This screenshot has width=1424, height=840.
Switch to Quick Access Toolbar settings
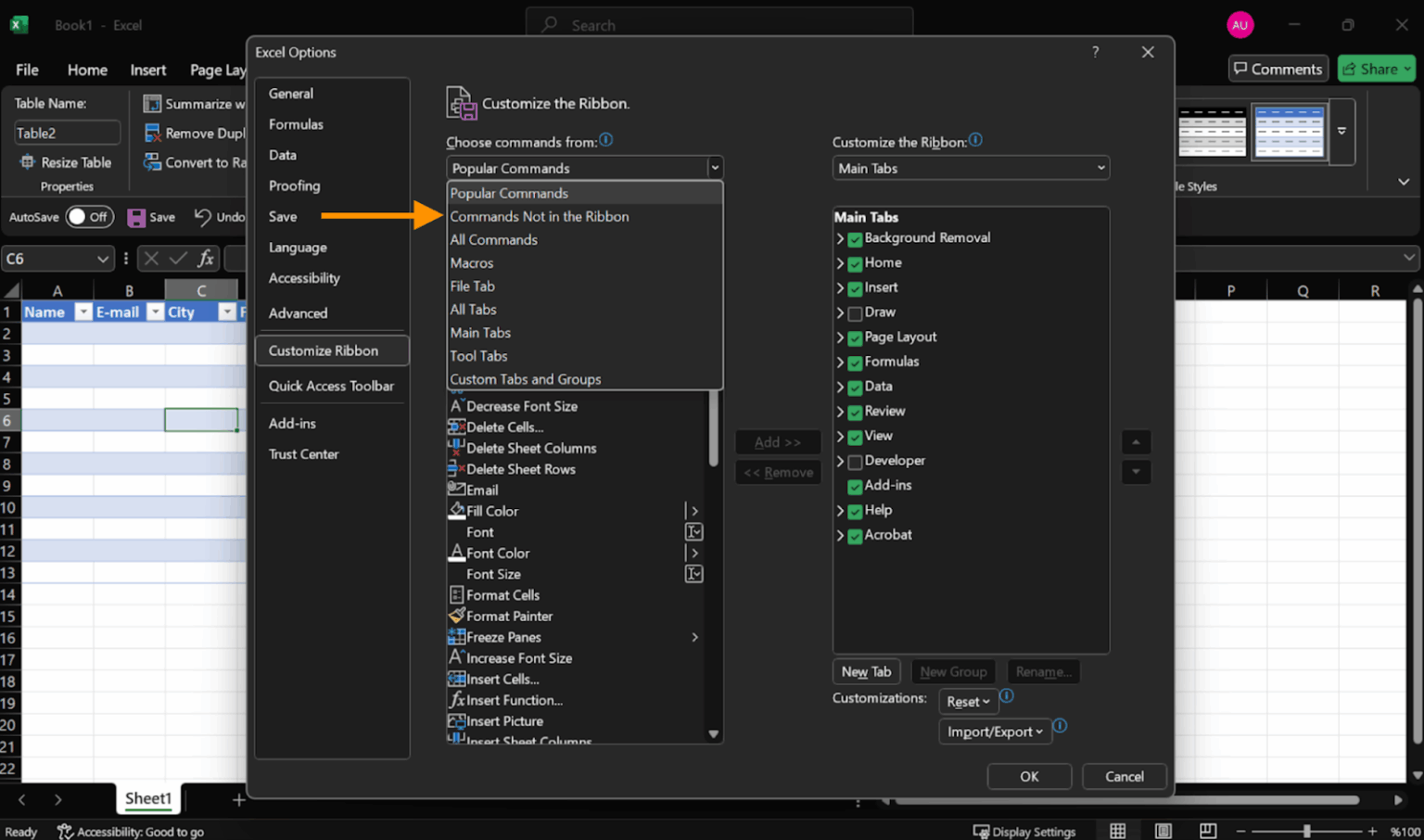(x=332, y=386)
